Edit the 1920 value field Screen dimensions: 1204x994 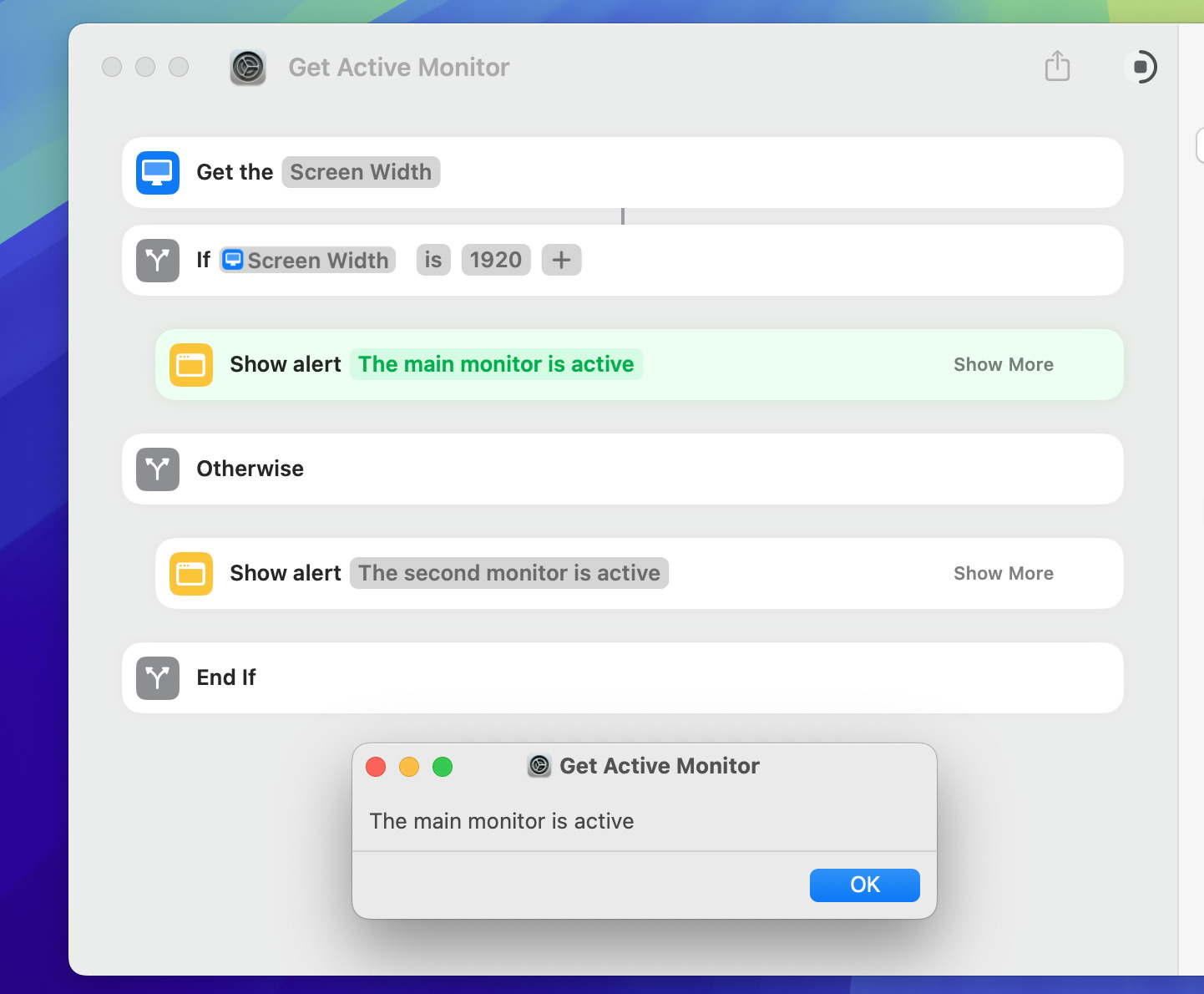click(x=496, y=260)
